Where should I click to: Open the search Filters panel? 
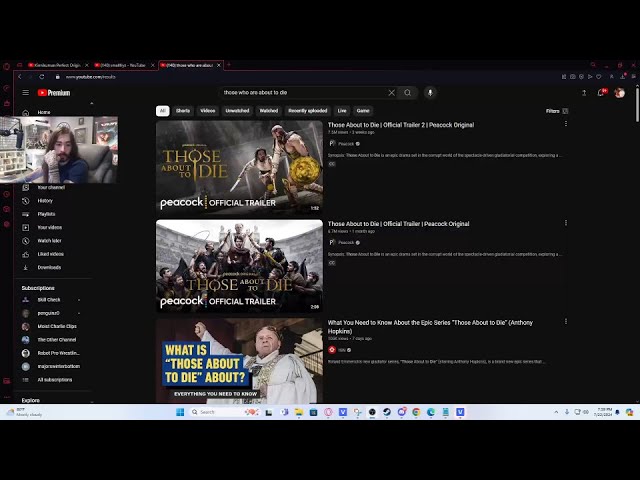(557, 111)
